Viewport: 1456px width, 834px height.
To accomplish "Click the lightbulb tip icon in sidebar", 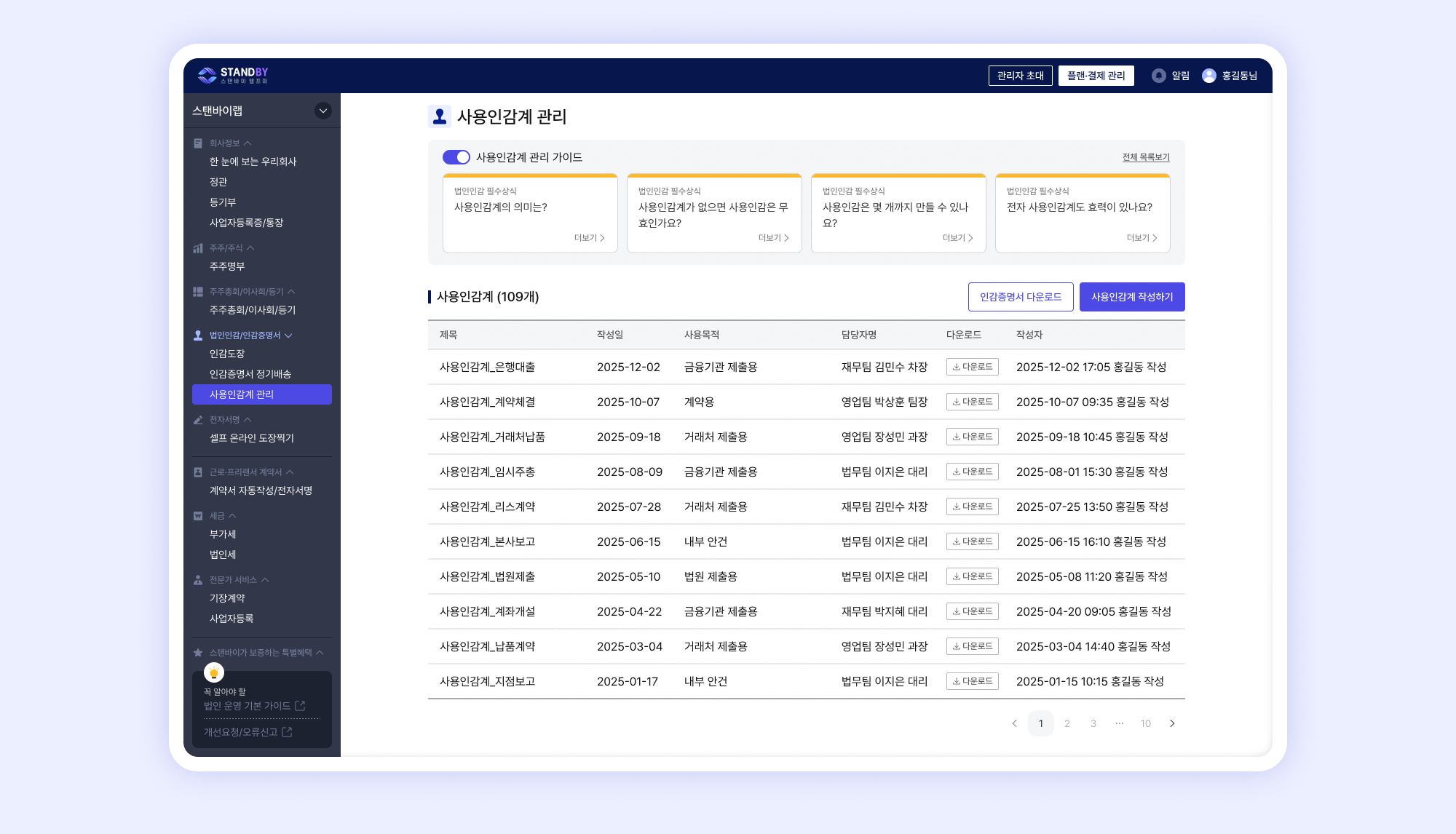I will [214, 672].
